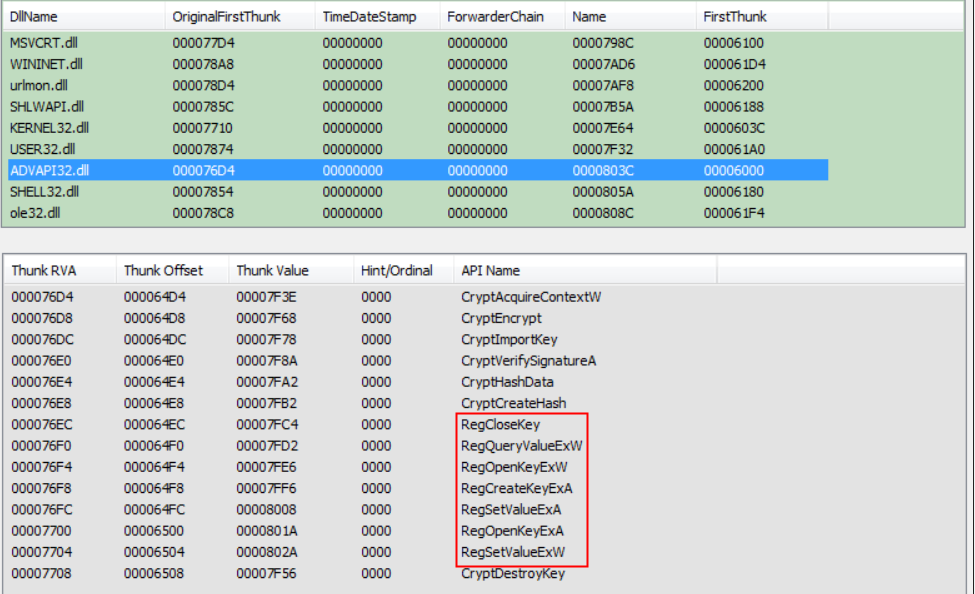Click Thunk Value 00007FB2
This screenshot has width=975, height=594.
(266, 403)
